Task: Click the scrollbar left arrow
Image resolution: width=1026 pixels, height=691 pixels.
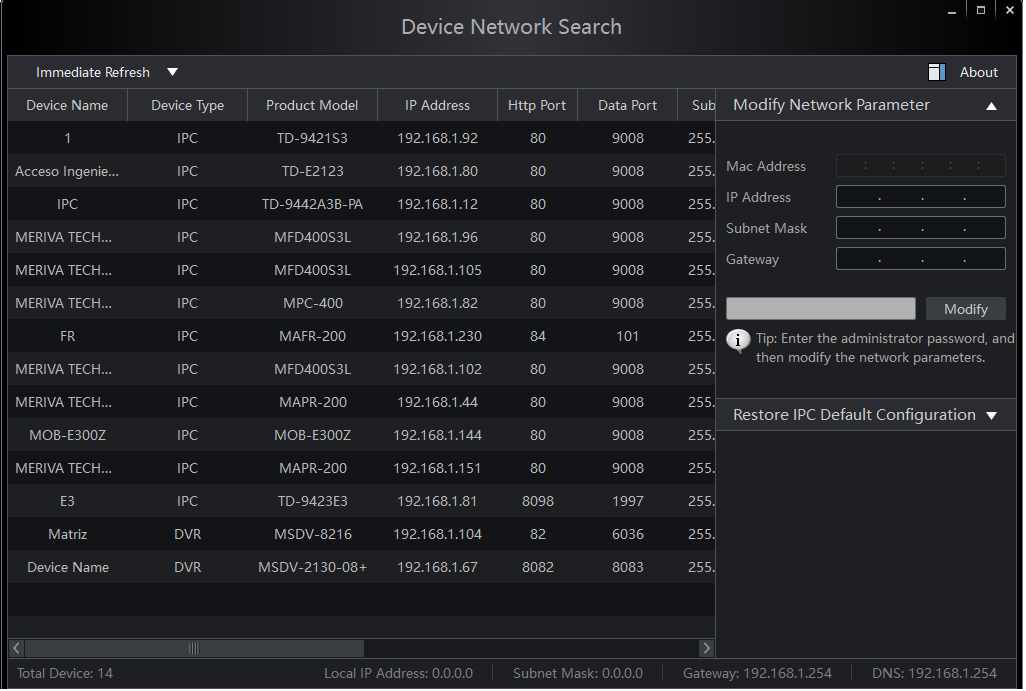Action: click(x=17, y=648)
